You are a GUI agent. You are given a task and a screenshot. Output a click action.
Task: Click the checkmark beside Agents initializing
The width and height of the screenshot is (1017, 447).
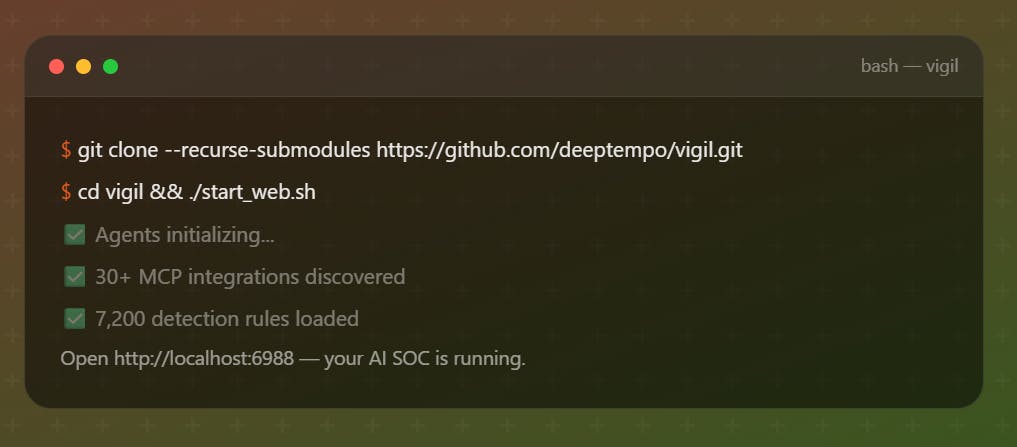pos(74,235)
